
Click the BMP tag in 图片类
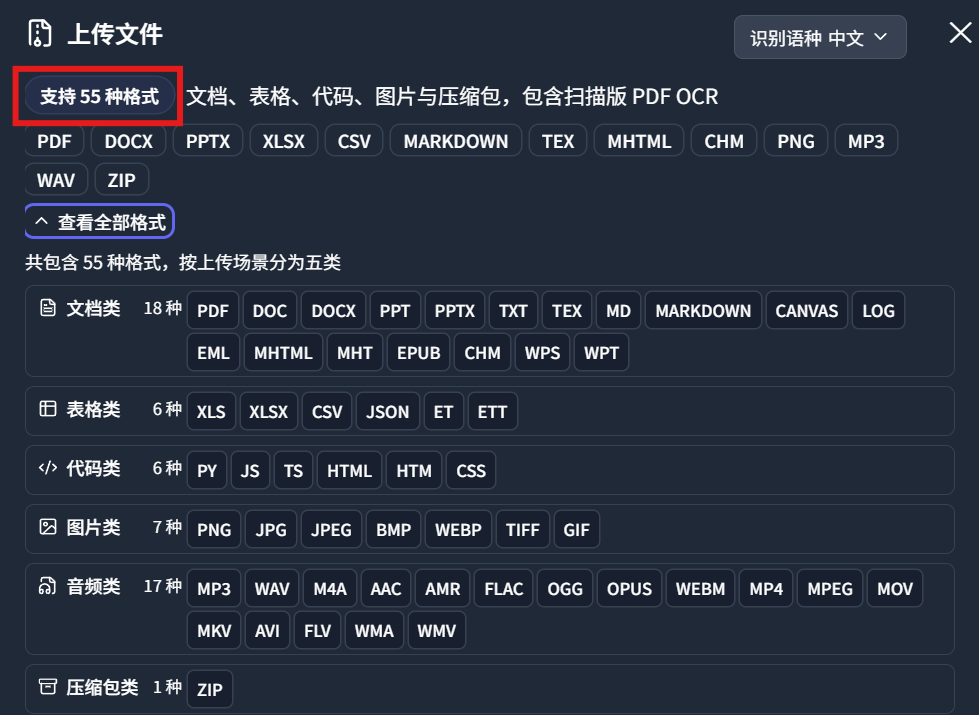coord(393,530)
